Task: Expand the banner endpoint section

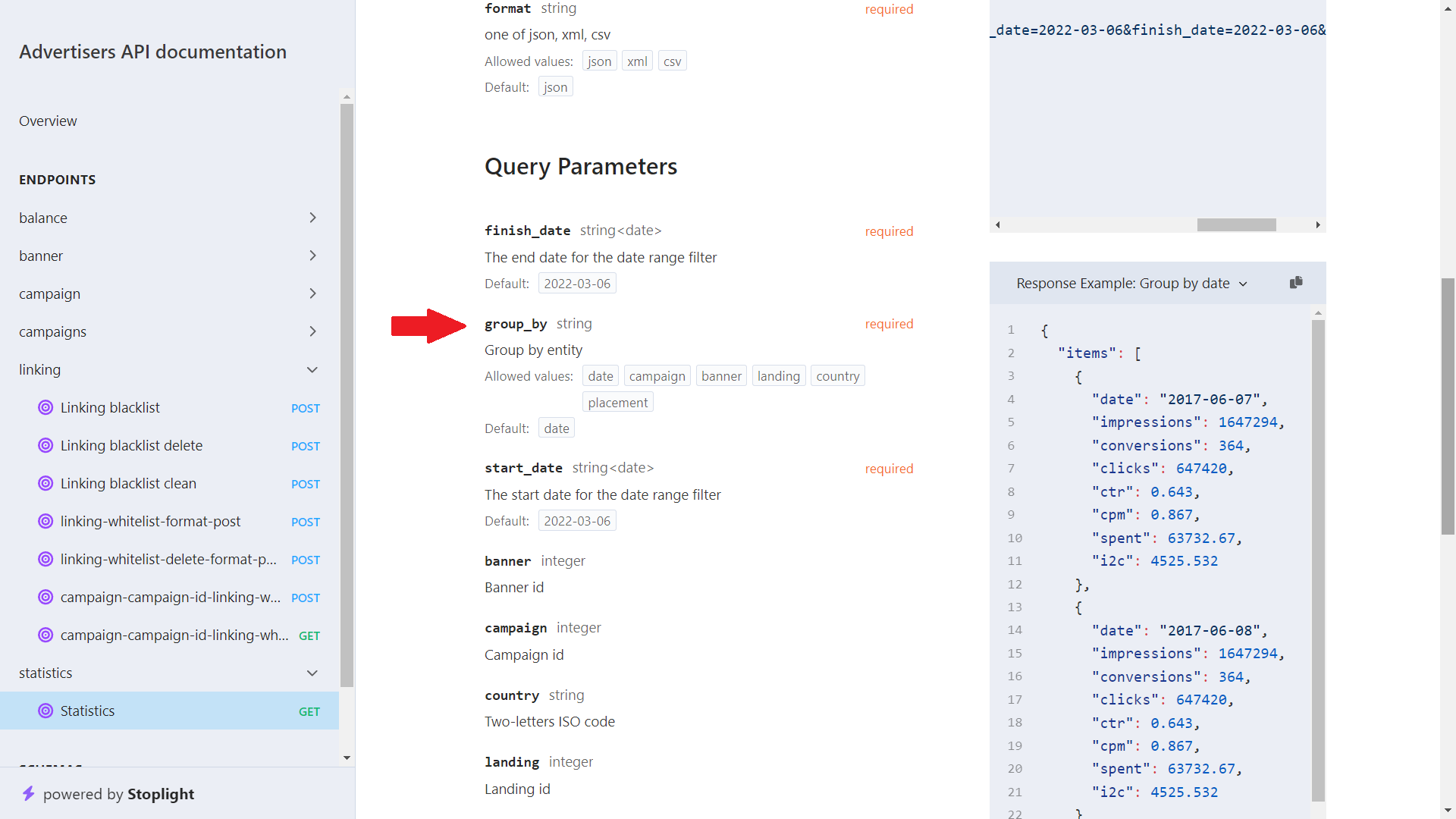Action: click(313, 255)
